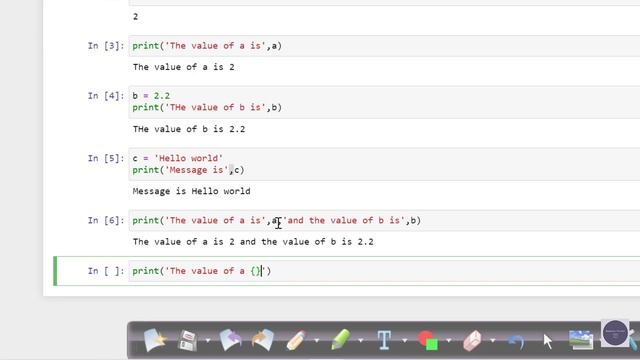Click the save floppy disk icon
This screenshot has height=360, width=640.
click(188, 340)
